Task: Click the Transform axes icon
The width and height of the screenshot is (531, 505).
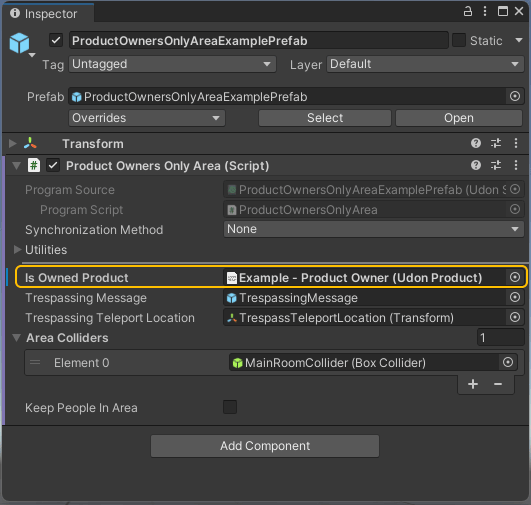Action: pyautogui.click(x=30, y=143)
